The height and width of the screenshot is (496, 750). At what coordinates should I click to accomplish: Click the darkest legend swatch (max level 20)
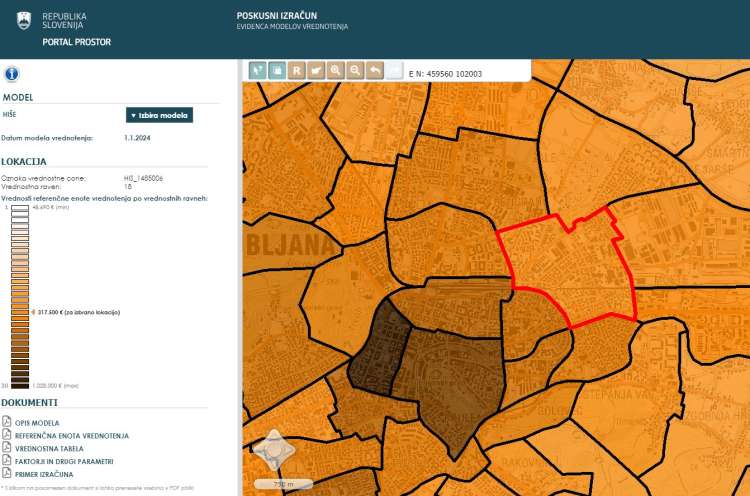tap(20, 386)
